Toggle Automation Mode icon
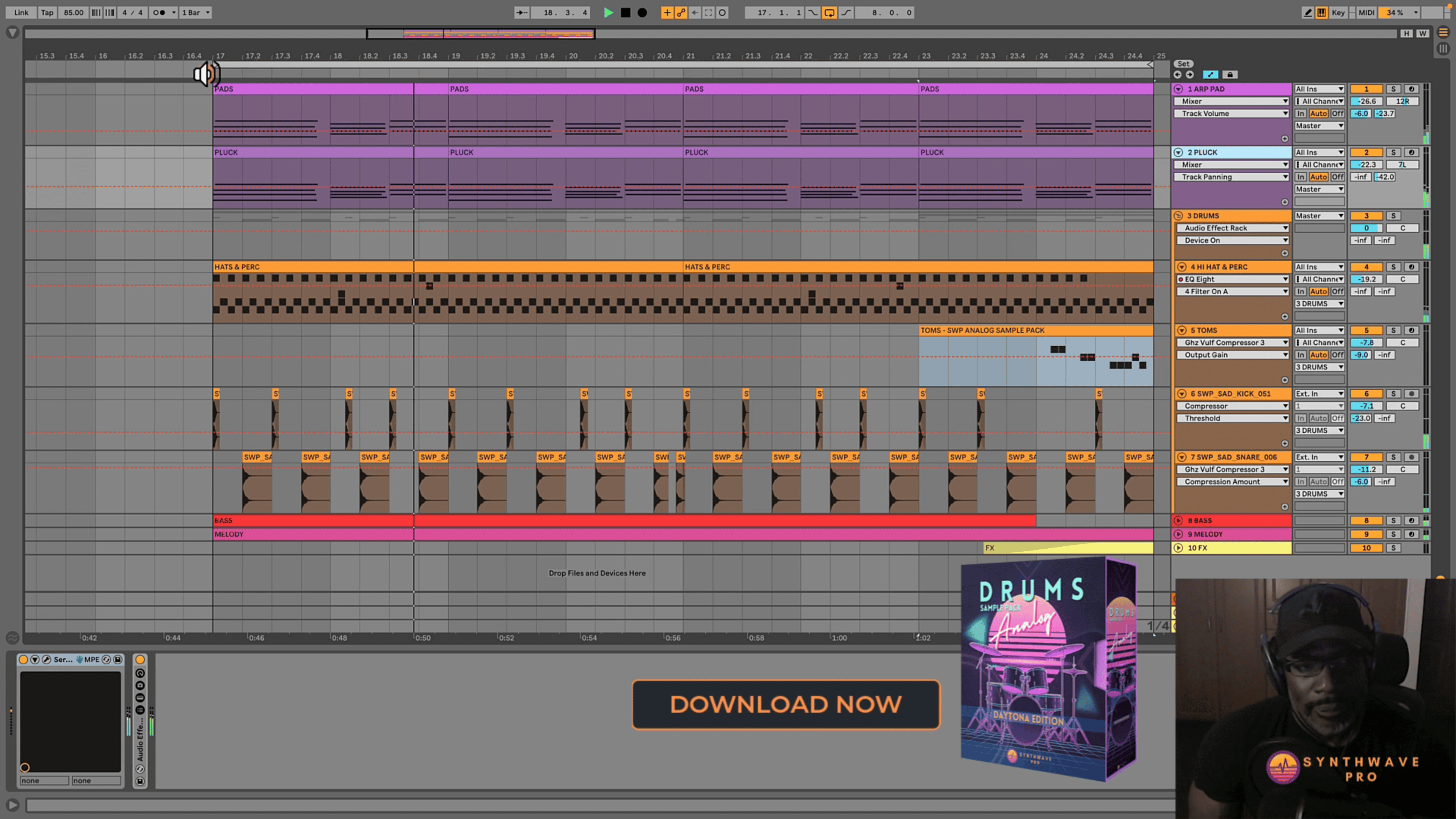The height and width of the screenshot is (819, 1456). pos(1210,75)
